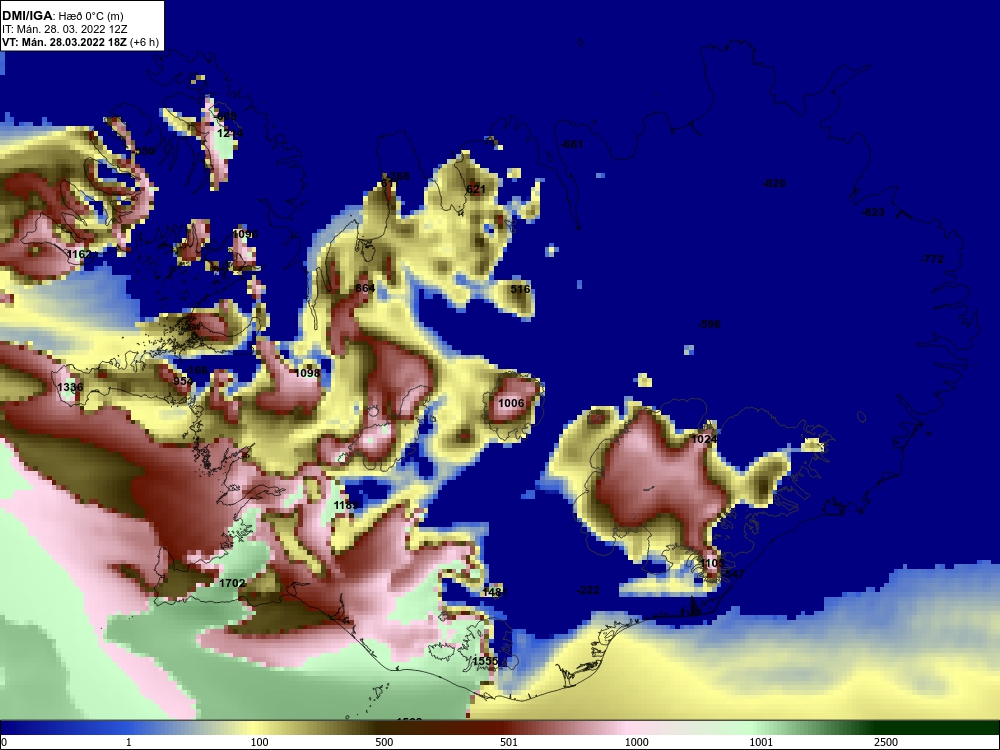This screenshot has height=750, width=1000.
Task: Click the 500 tick label on the legend
Action: coord(385,742)
